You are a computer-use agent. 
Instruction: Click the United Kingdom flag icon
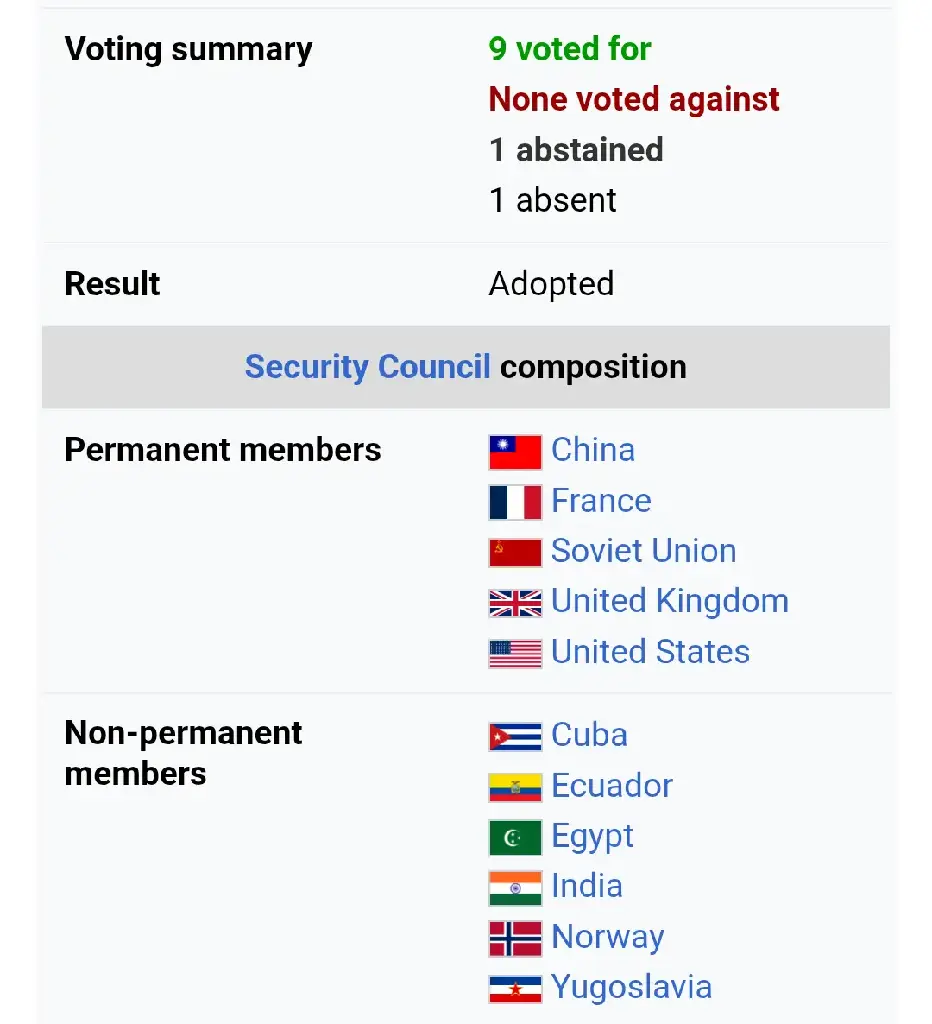[x=515, y=603]
